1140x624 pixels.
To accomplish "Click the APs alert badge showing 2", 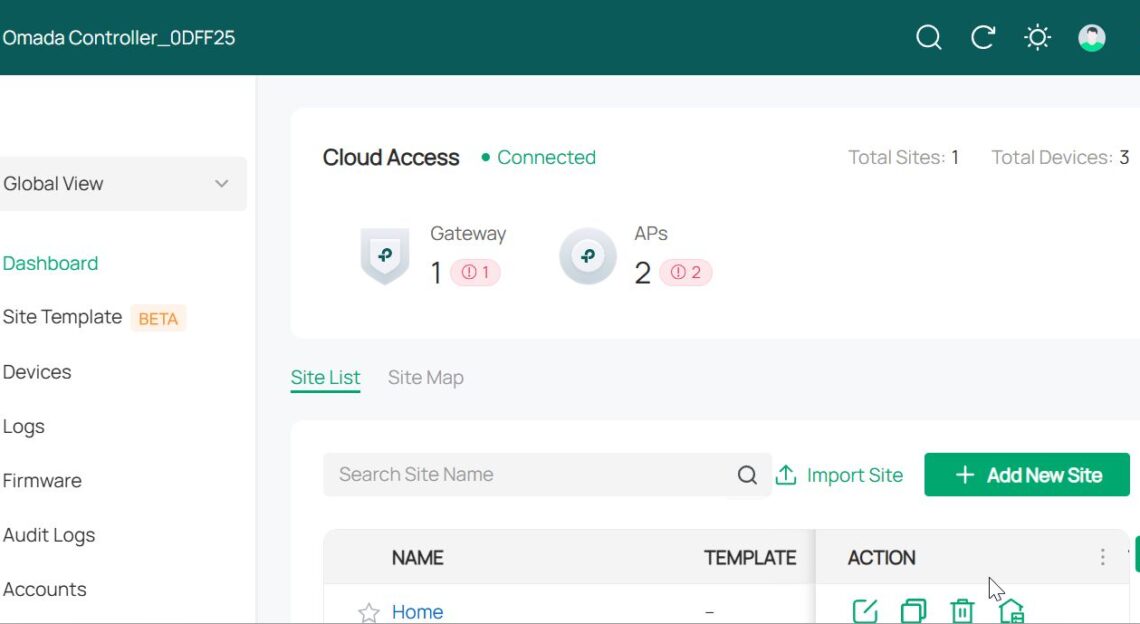I will click(688, 272).
